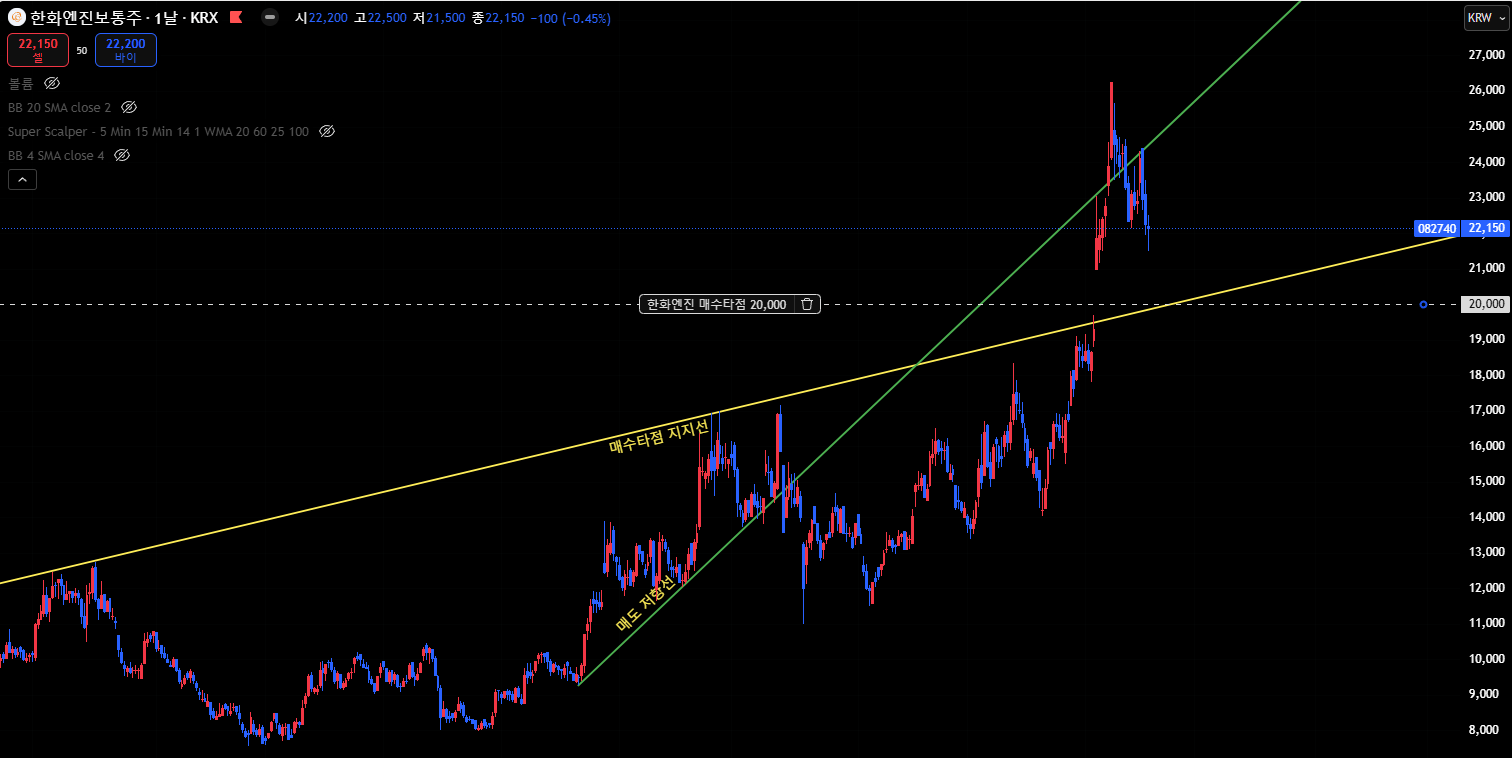
Task: Show the BB 4 SMA close 4 indicator
Action: click(x=122, y=155)
